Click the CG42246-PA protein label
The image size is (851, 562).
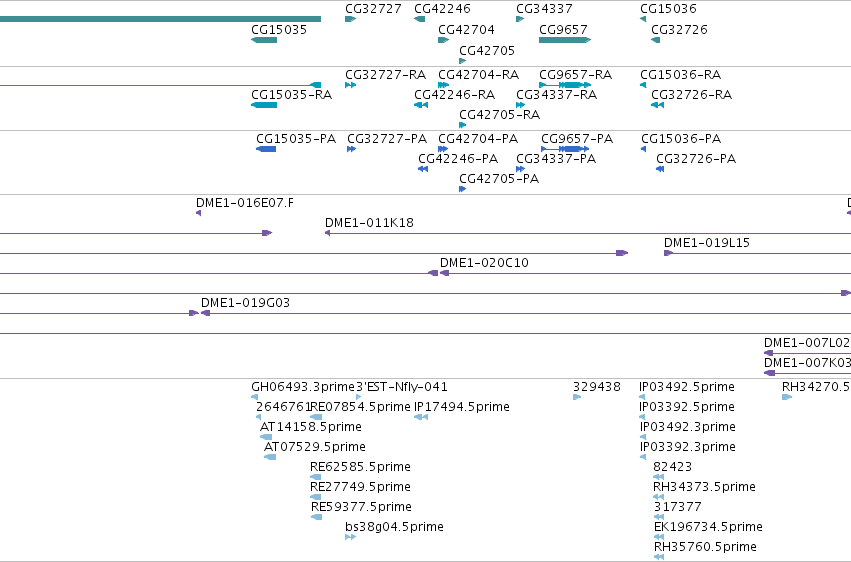(458, 159)
